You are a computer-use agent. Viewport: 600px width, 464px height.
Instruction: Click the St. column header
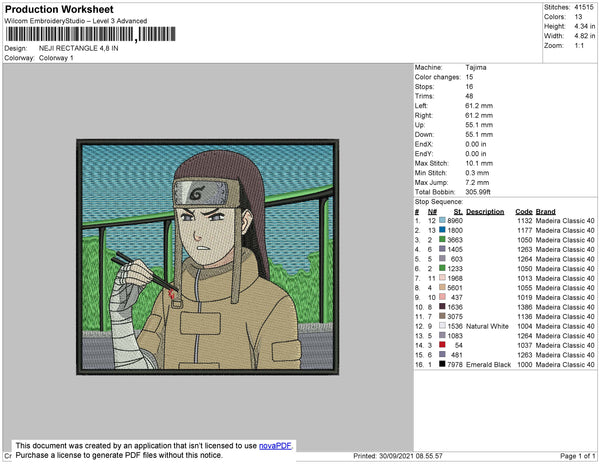coord(458,212)
